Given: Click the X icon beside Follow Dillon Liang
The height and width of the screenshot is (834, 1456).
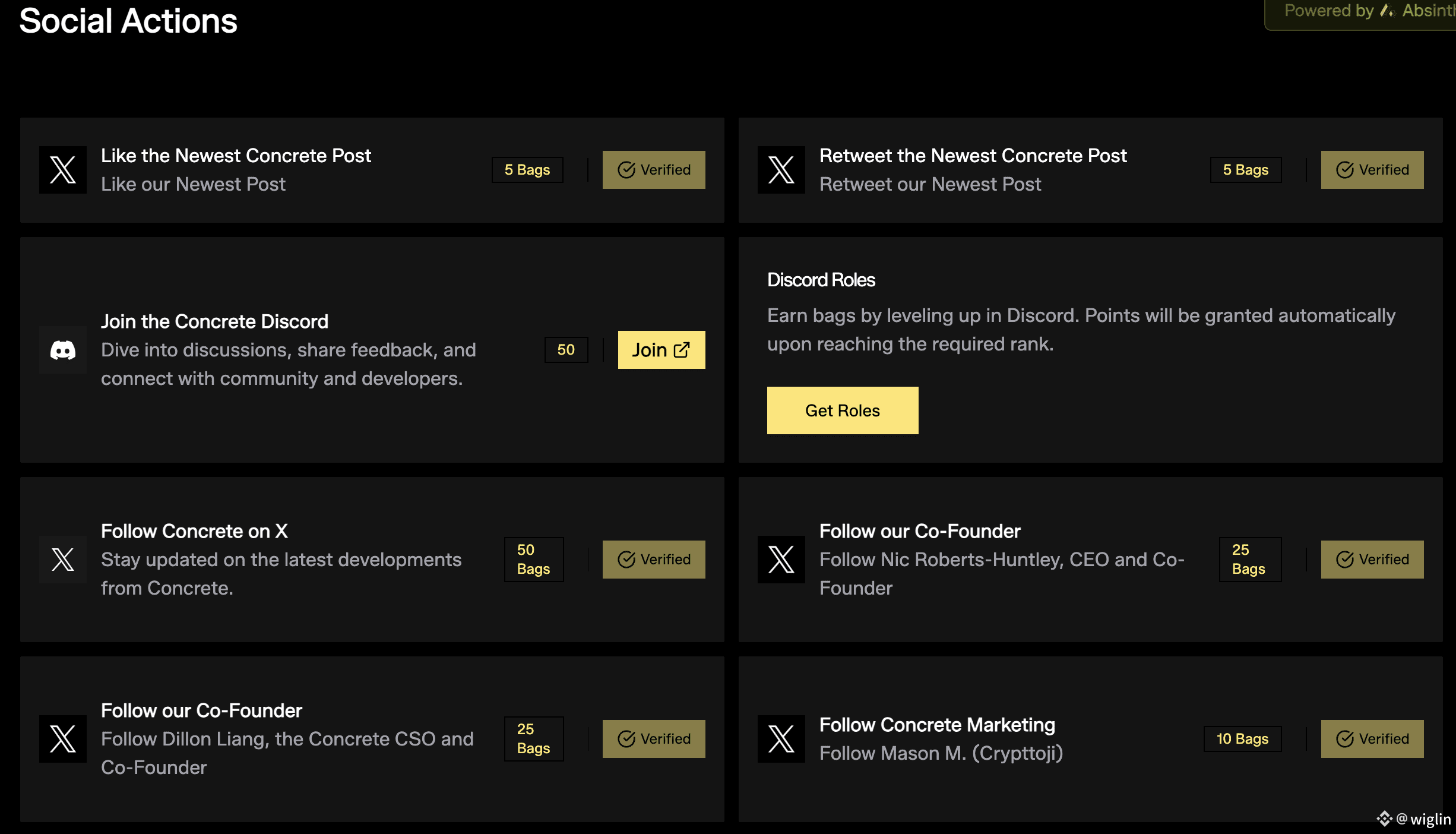Looking at the screenshot, I should point(63,739).
